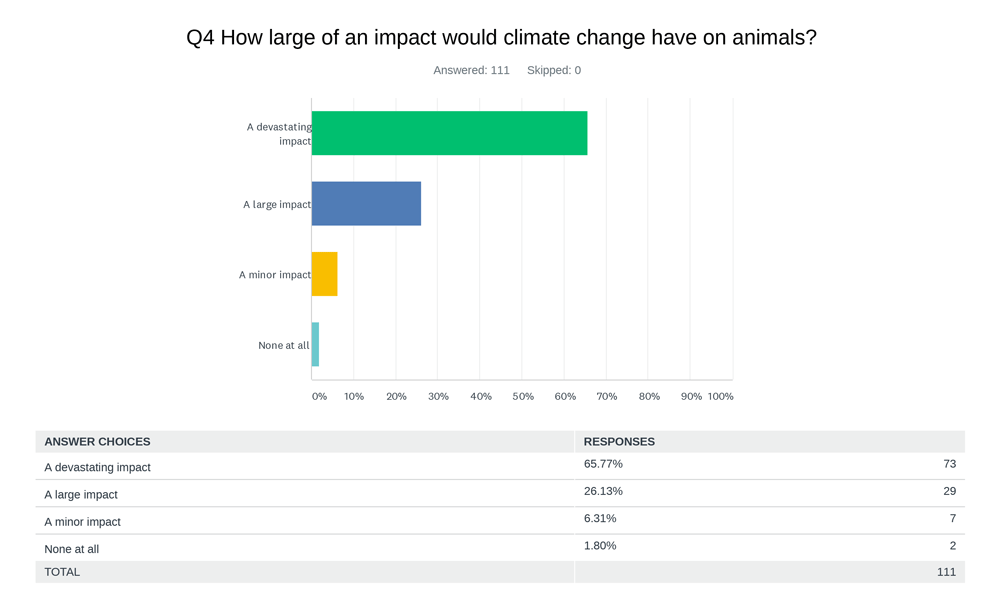Click the Q4 question title
Viewport: 1000px width, 615px height.
click(501, 38)
